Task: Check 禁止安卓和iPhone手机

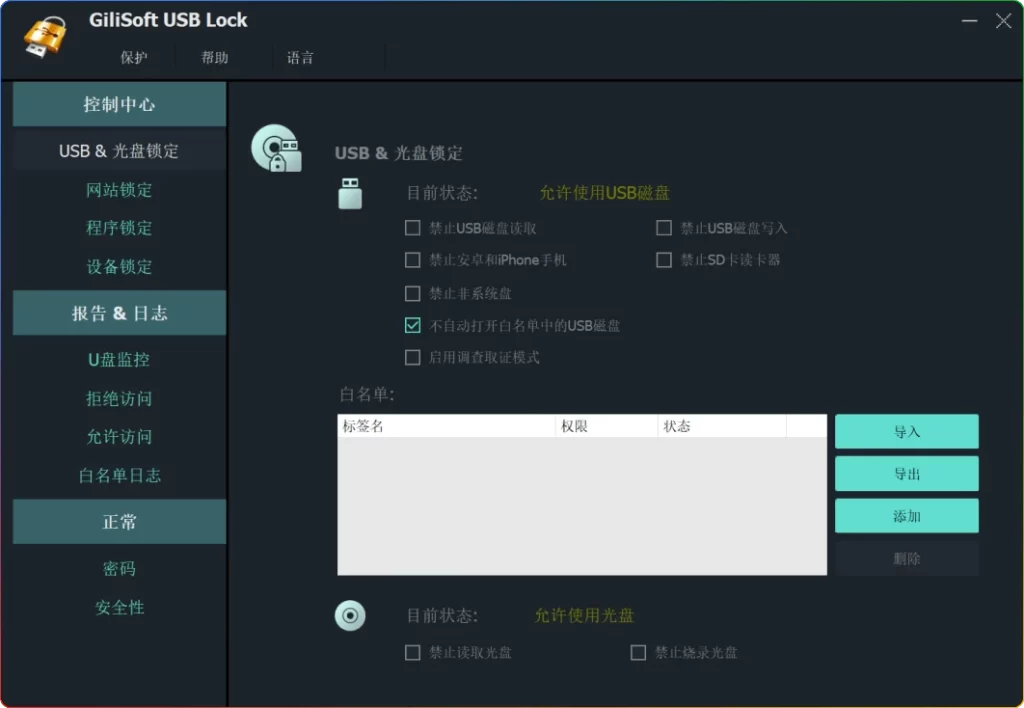Action: [x=412, y=259]
